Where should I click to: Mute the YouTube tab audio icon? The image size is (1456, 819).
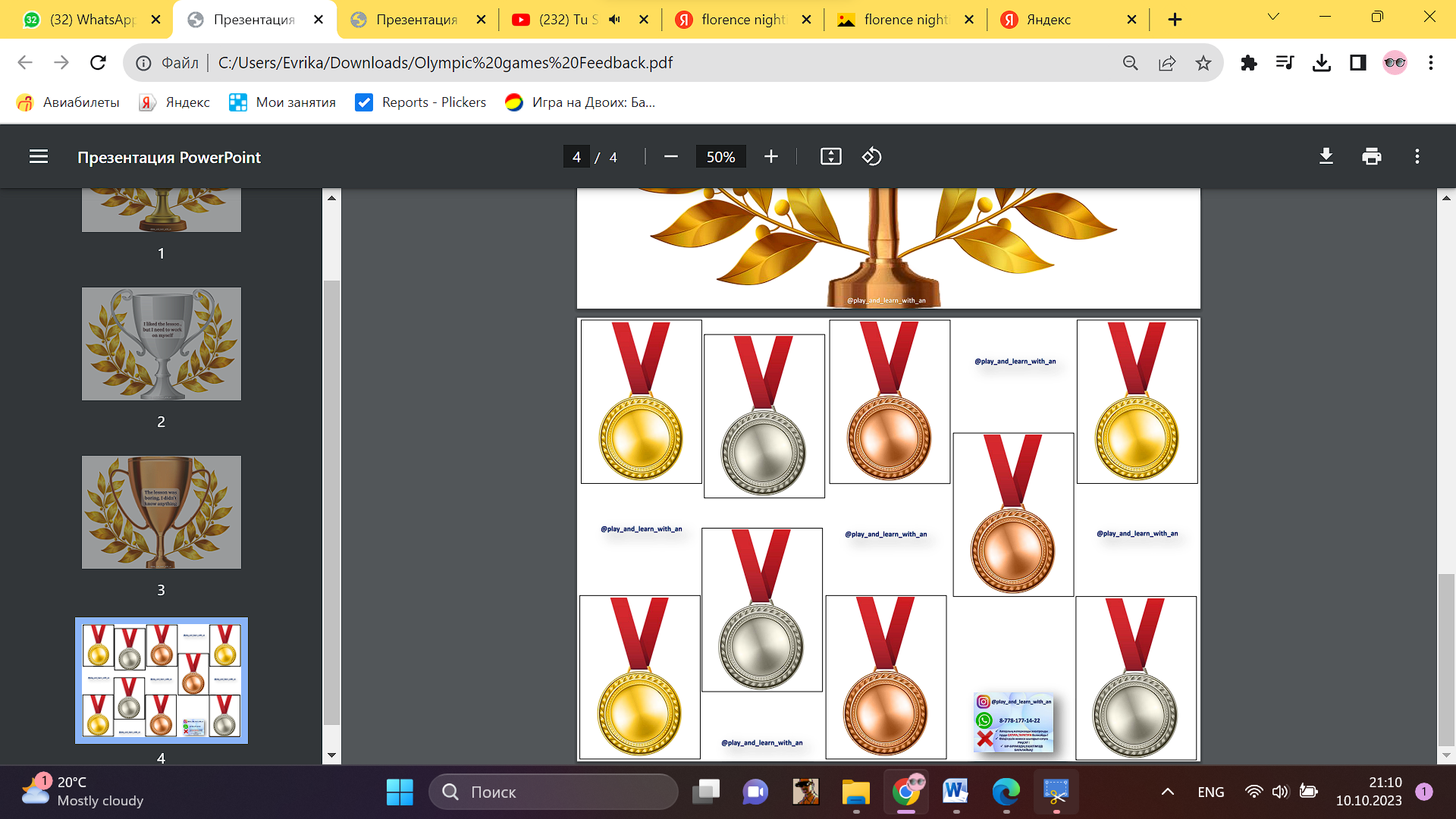615,20
